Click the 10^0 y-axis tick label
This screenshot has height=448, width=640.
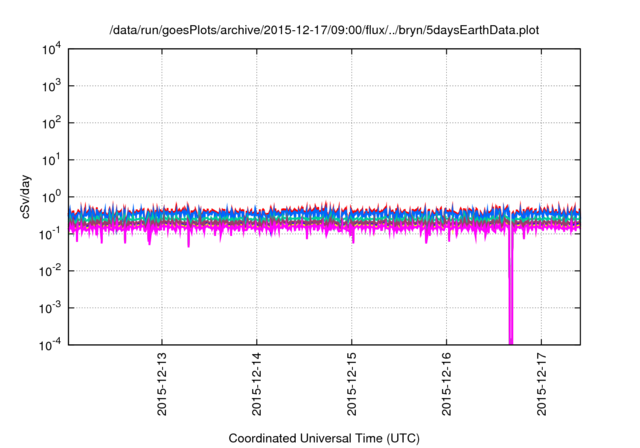click(x=51, y=197)
